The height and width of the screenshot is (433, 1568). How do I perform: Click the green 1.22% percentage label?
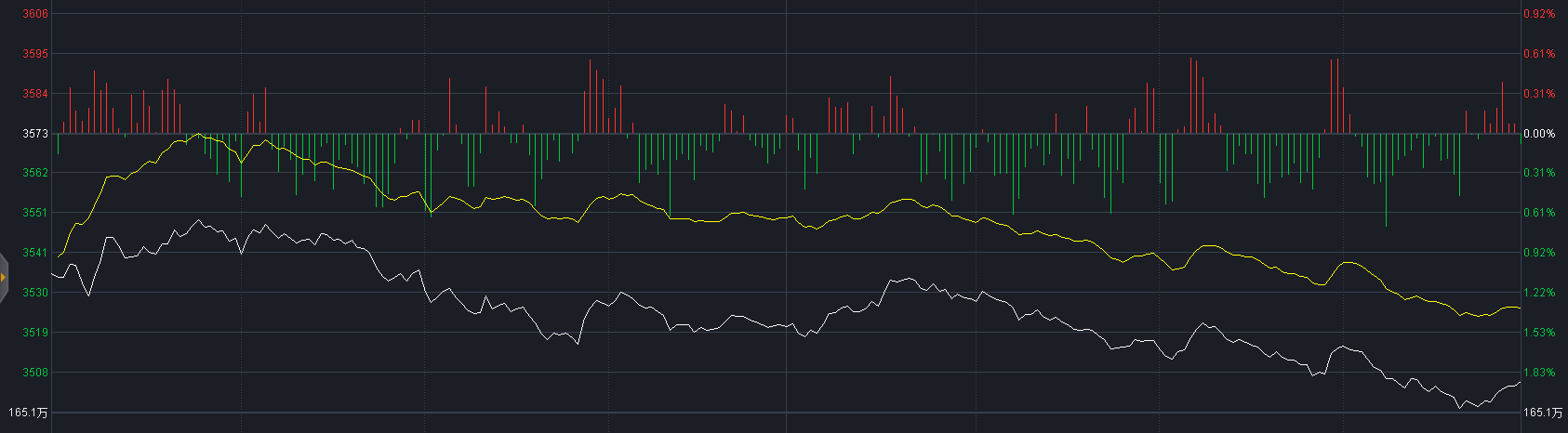pos(1539,293)
